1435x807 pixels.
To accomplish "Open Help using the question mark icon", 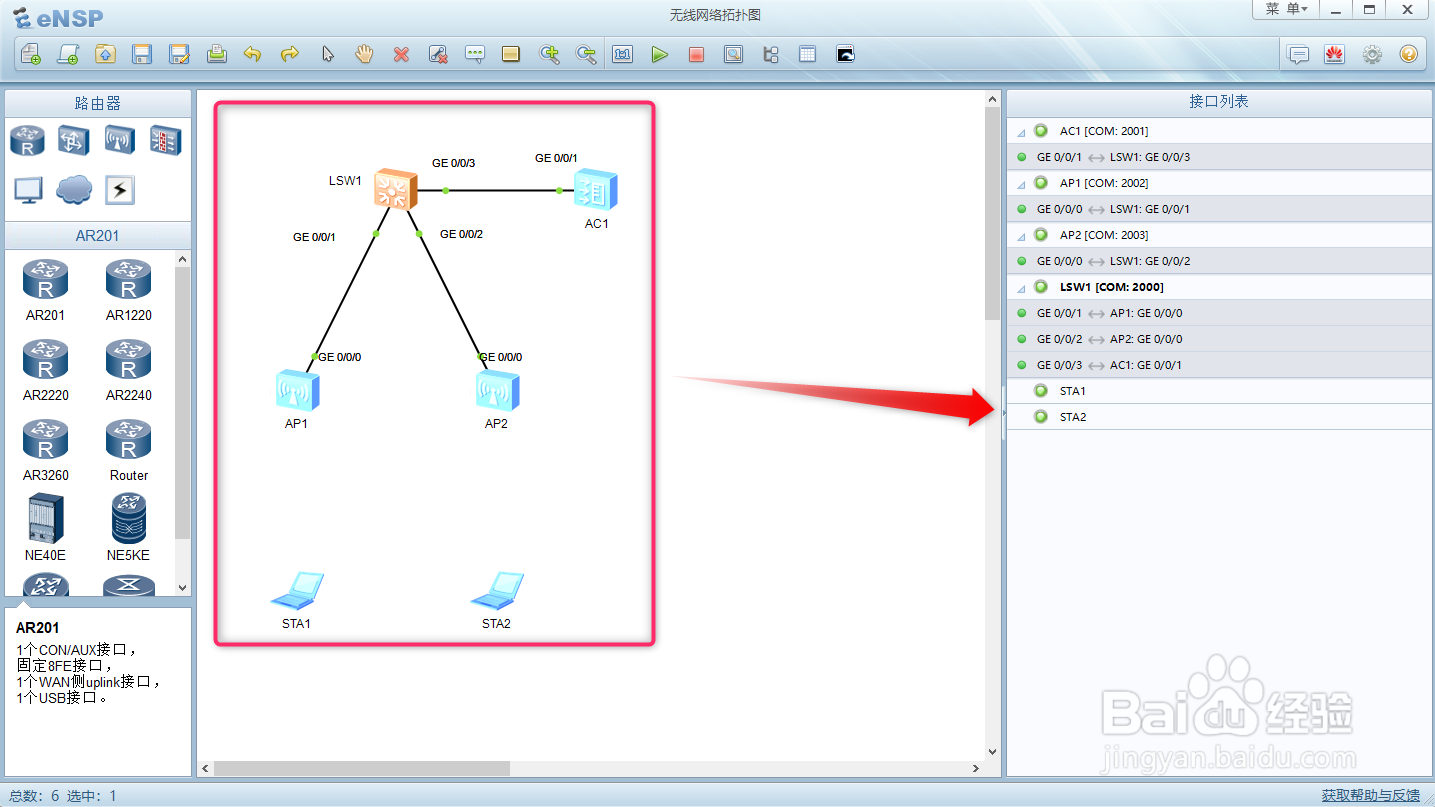I will [x=1408, y=54].
